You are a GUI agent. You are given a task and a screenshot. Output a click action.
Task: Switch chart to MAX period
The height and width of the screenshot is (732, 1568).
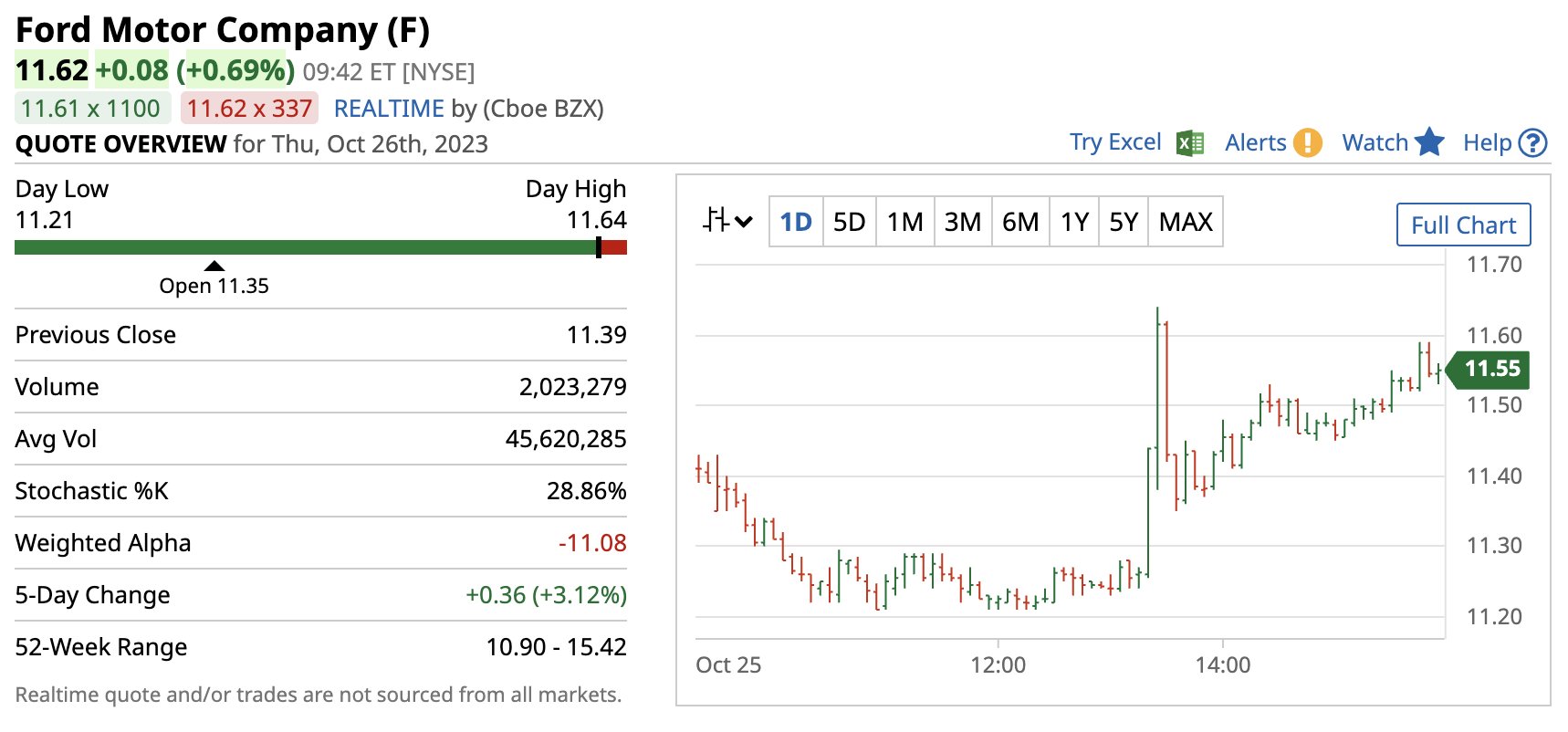point(1186,222)
